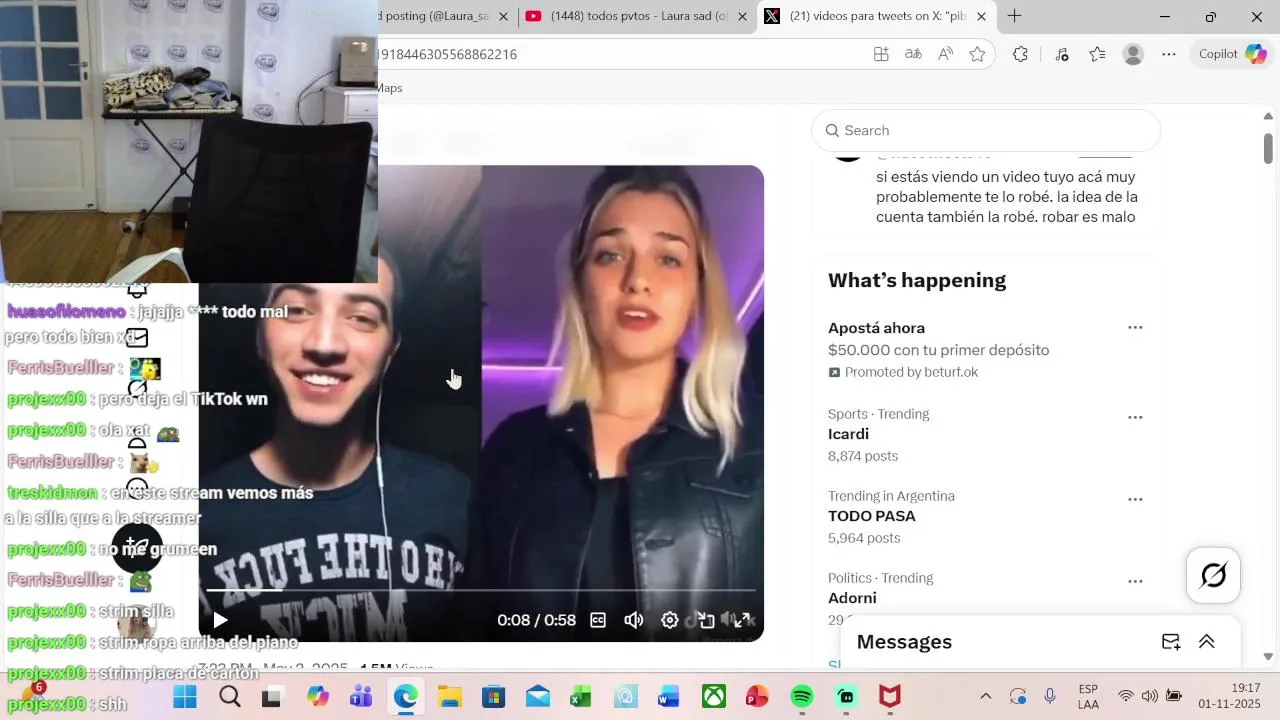1280x720 pixels.
Task: Open a new browser tab
Action: click(1014, 16)
